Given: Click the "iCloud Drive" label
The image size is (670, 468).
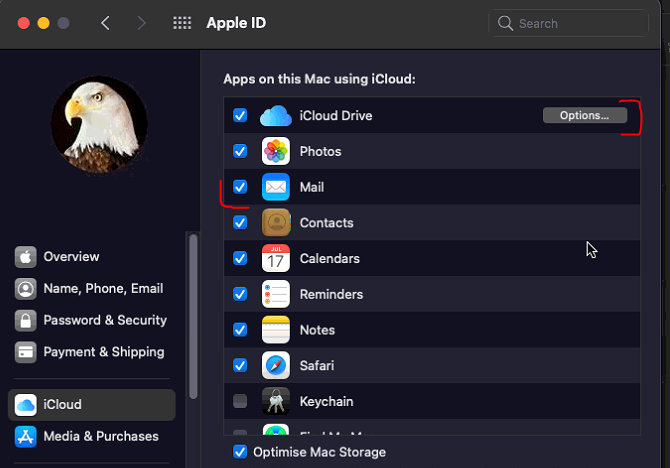Looking at the screenshot, I should 336,116.
